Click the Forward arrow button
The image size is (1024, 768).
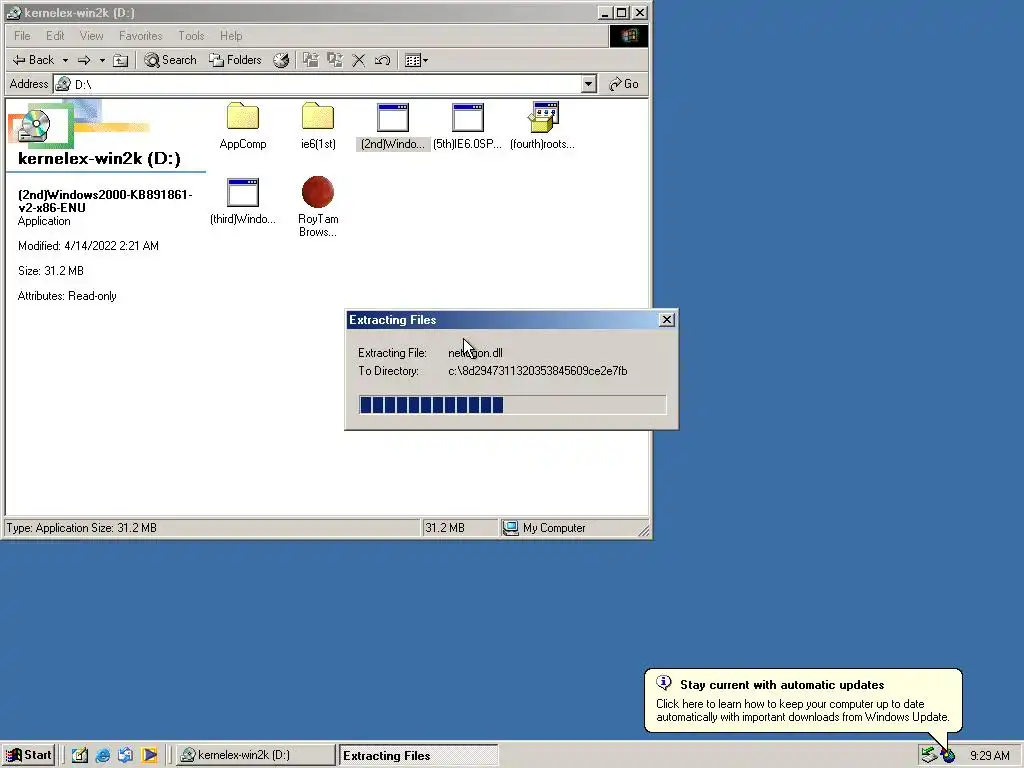[84, 60]
